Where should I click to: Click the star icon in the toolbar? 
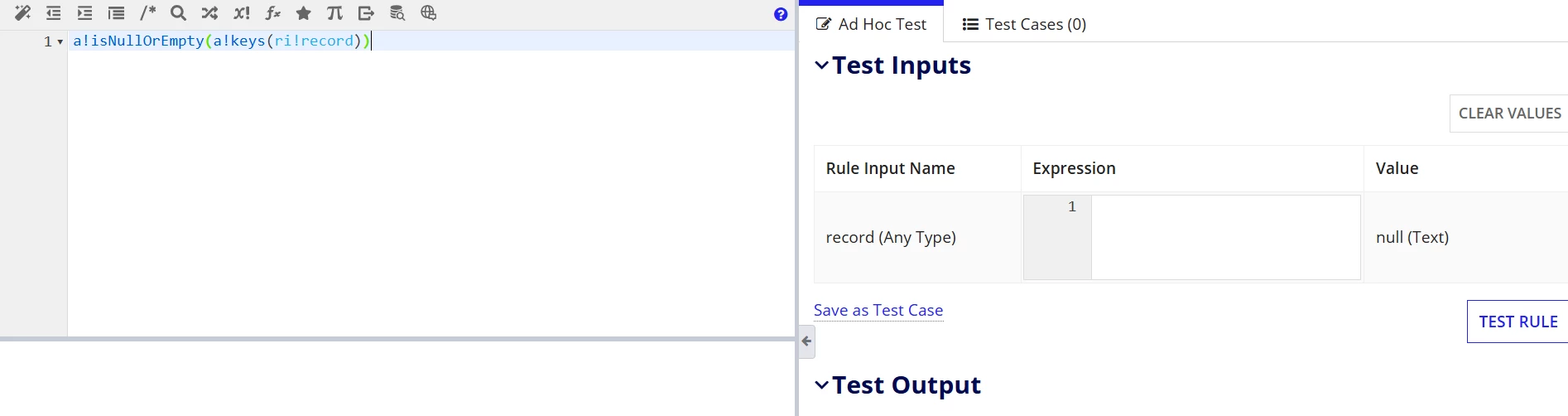click(304, 13)
